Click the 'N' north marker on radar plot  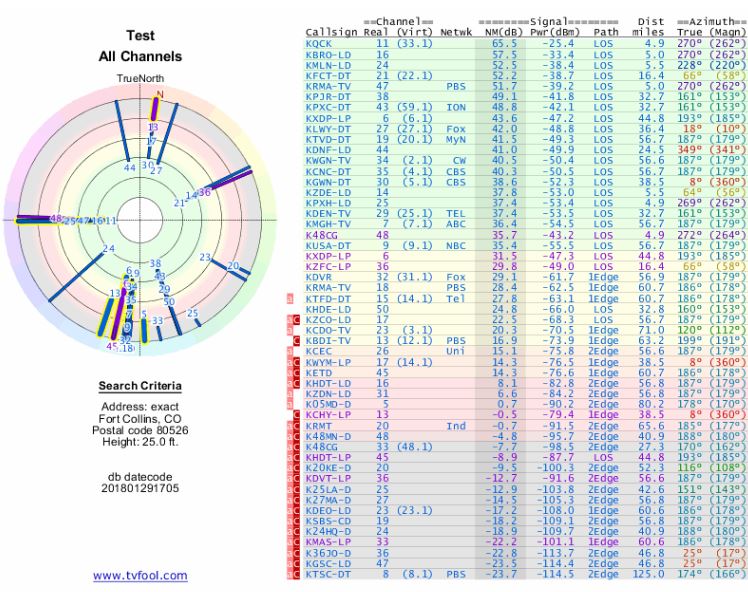(158, 95)
